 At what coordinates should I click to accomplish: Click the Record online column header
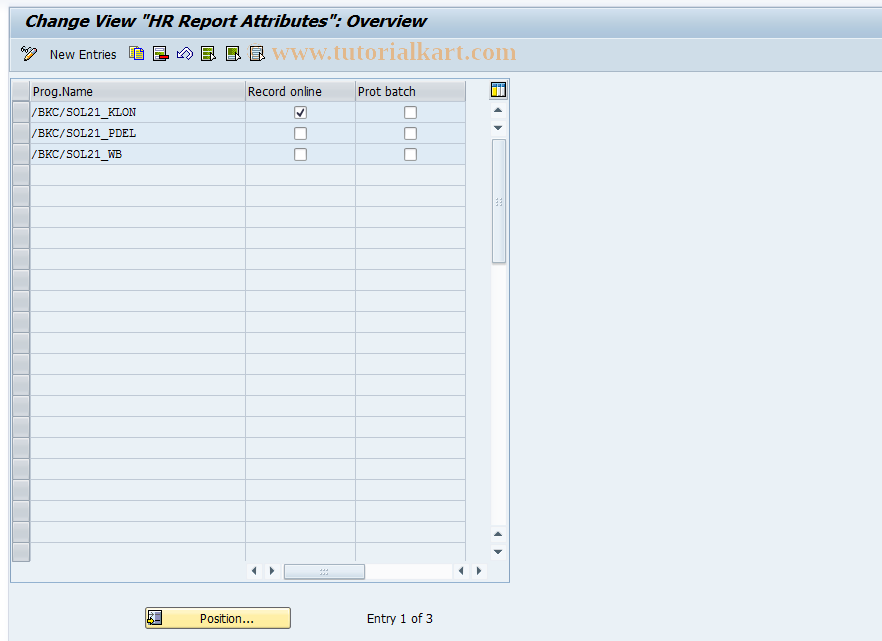[x=300, y=91]
